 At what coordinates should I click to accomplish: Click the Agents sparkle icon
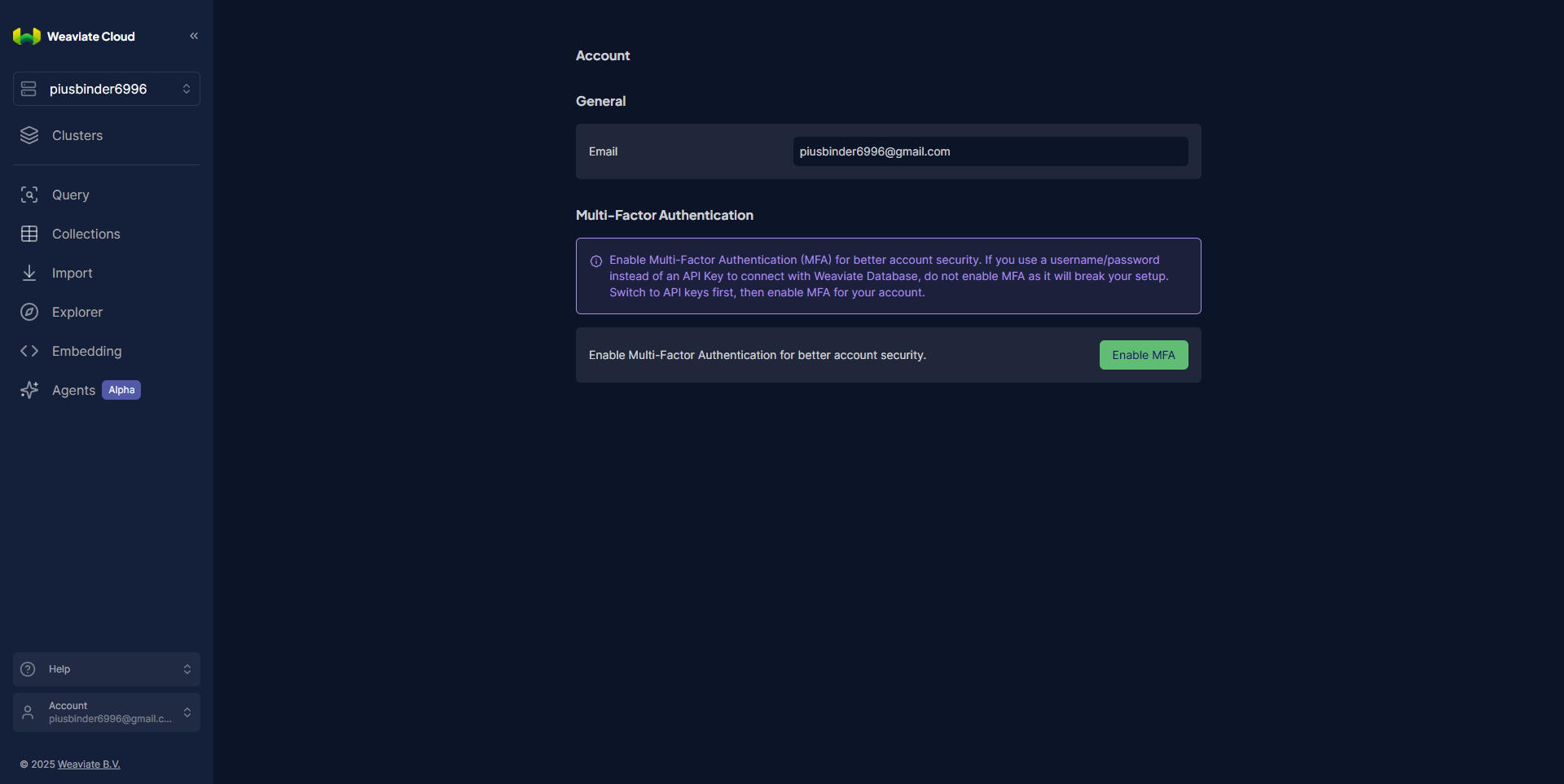[29, 390]
